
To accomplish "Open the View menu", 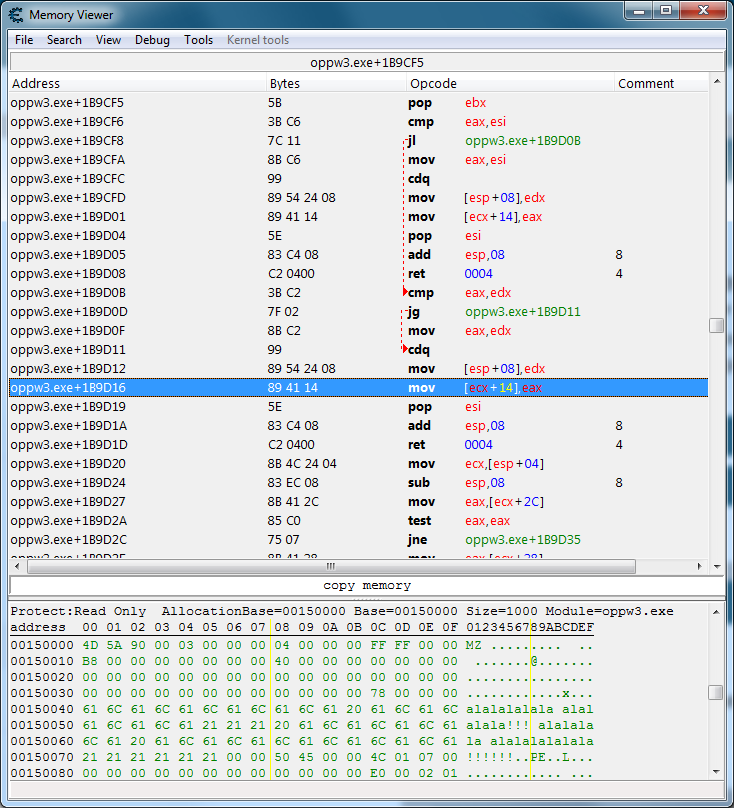I will click(108, 40).
